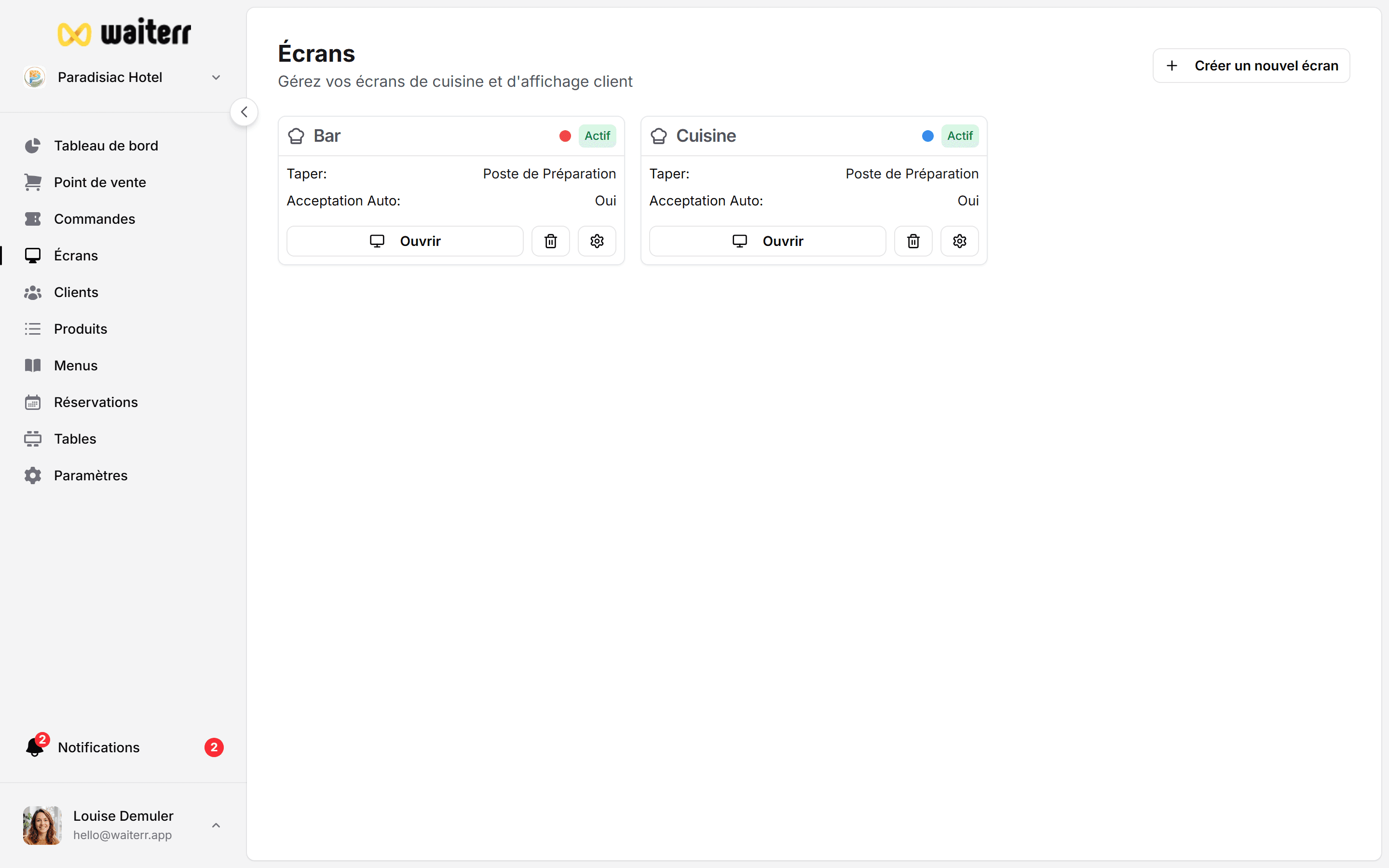The height and width of the screenshot is (868, 1389).
Task: Open the Bar screen with Ouvrir
Action: pos(405,241)
